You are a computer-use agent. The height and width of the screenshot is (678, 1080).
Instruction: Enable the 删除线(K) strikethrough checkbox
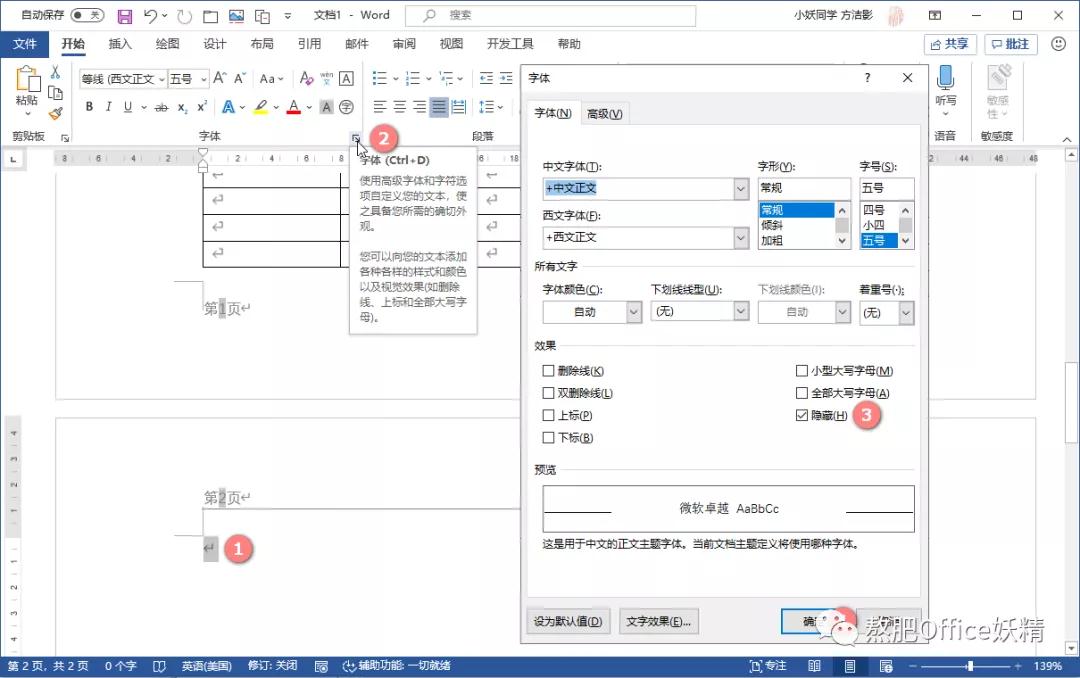coord(548,370)
